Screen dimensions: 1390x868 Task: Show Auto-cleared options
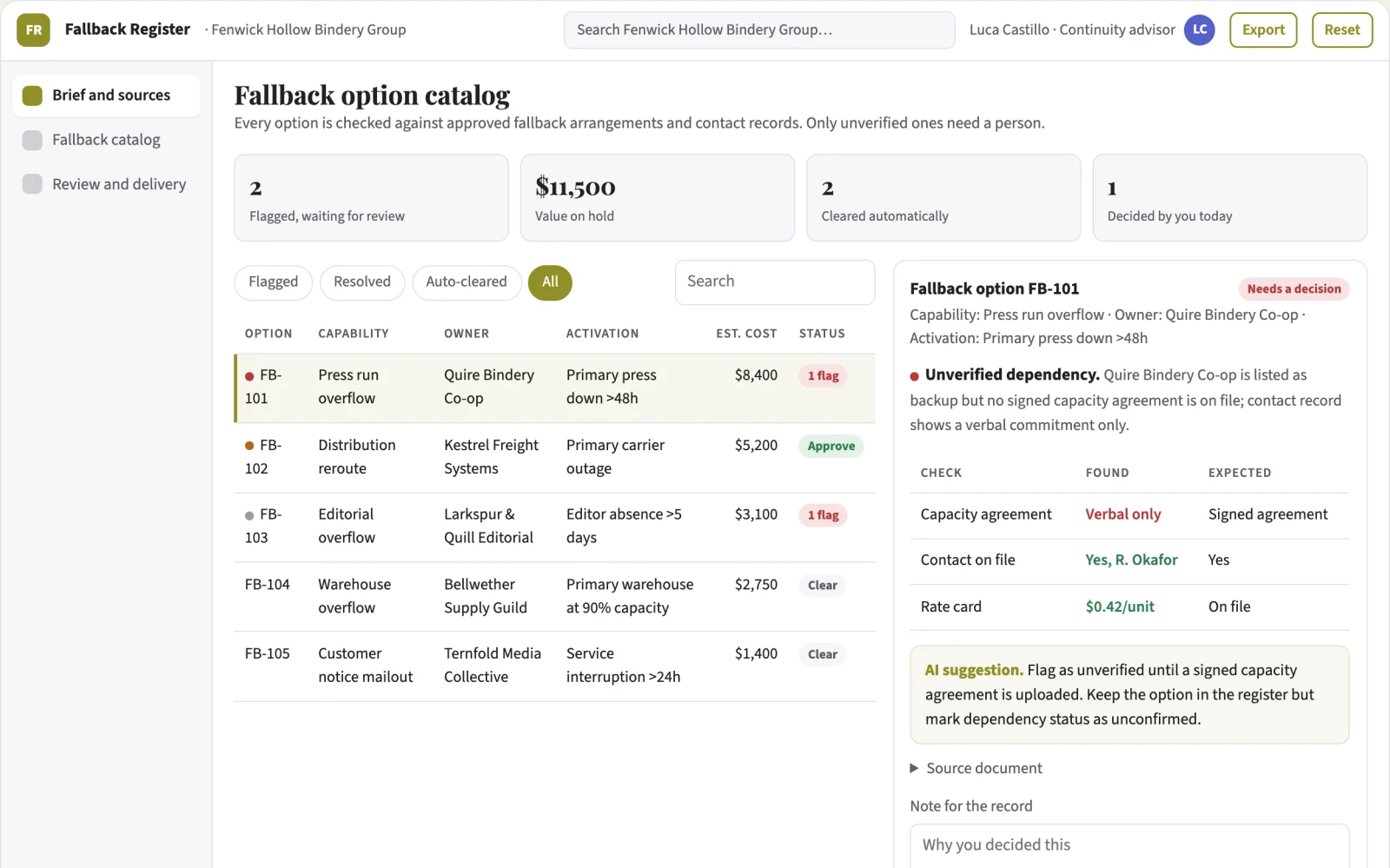tap(467, 282)
